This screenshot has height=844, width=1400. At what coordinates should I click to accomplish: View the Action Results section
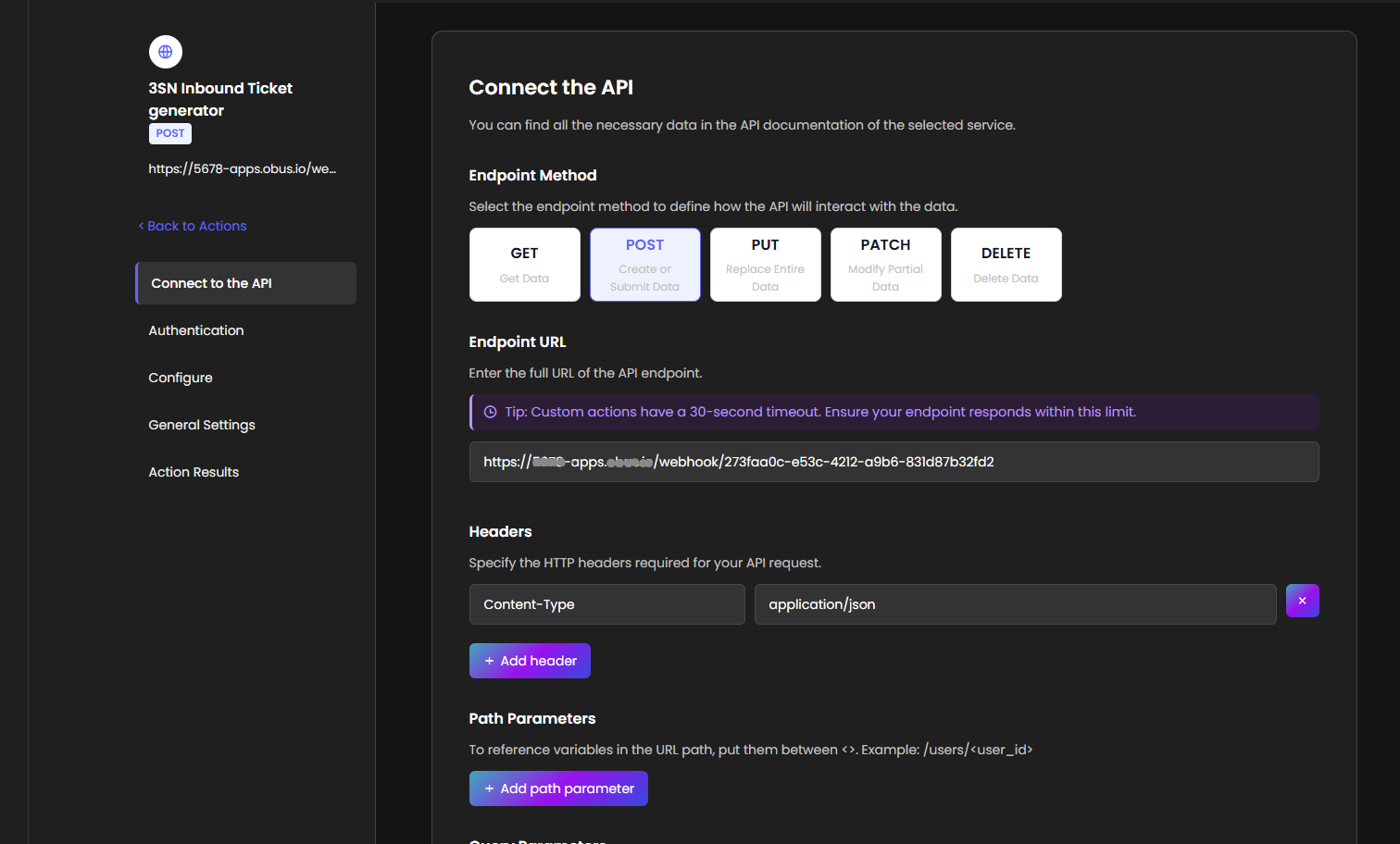click(x=194, y=472)
